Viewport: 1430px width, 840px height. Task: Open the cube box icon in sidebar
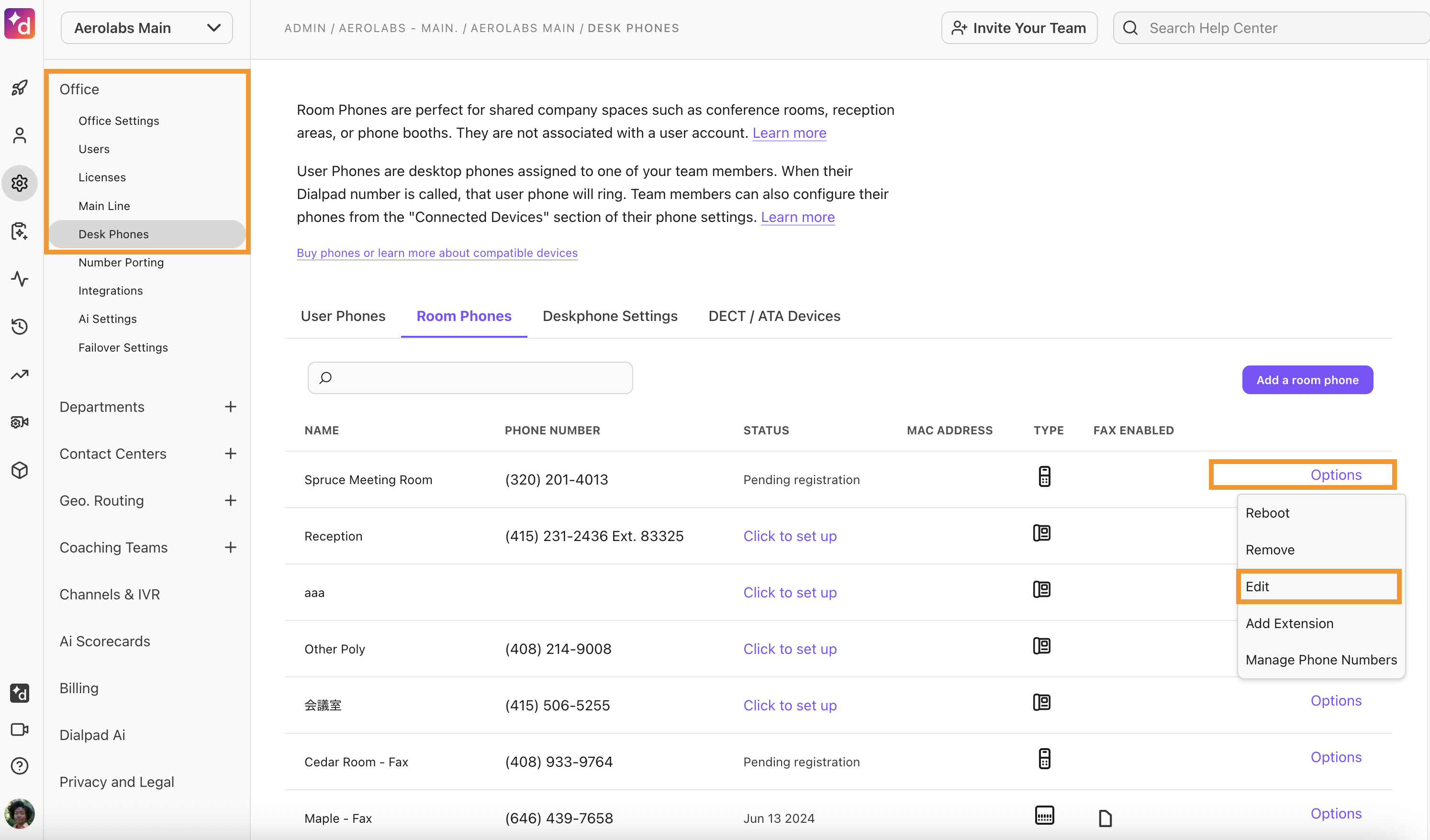[x=20, y=470]
